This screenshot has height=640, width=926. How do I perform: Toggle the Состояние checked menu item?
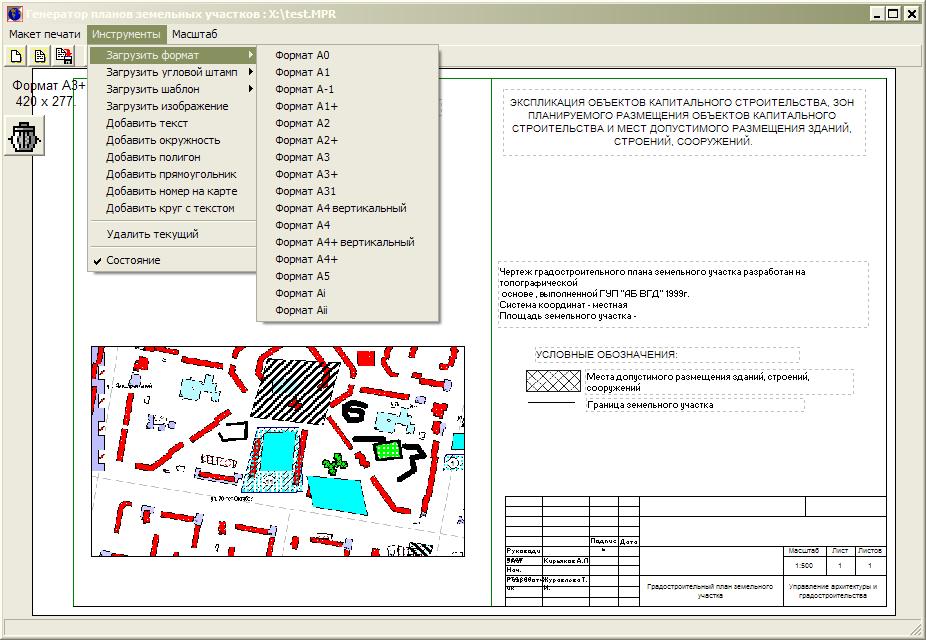[133, 260]
